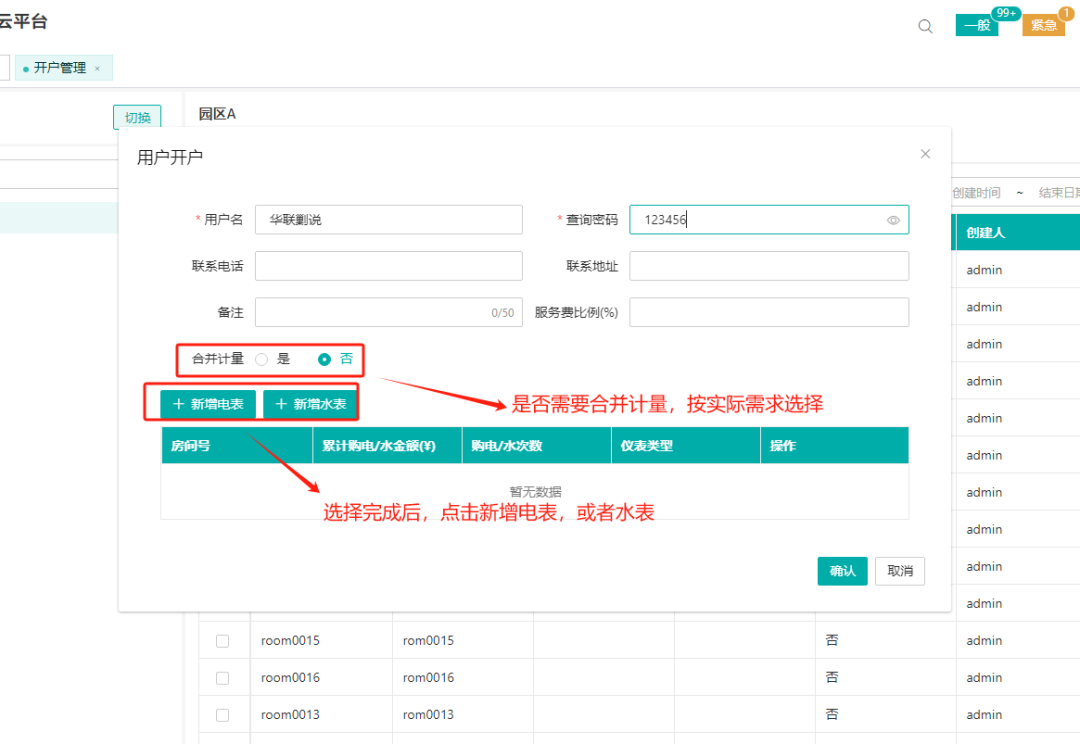Click the 购电/水次数 column header
This screenshot has width=1080, height=744.
pyautogui.click(x=537, y=446)
